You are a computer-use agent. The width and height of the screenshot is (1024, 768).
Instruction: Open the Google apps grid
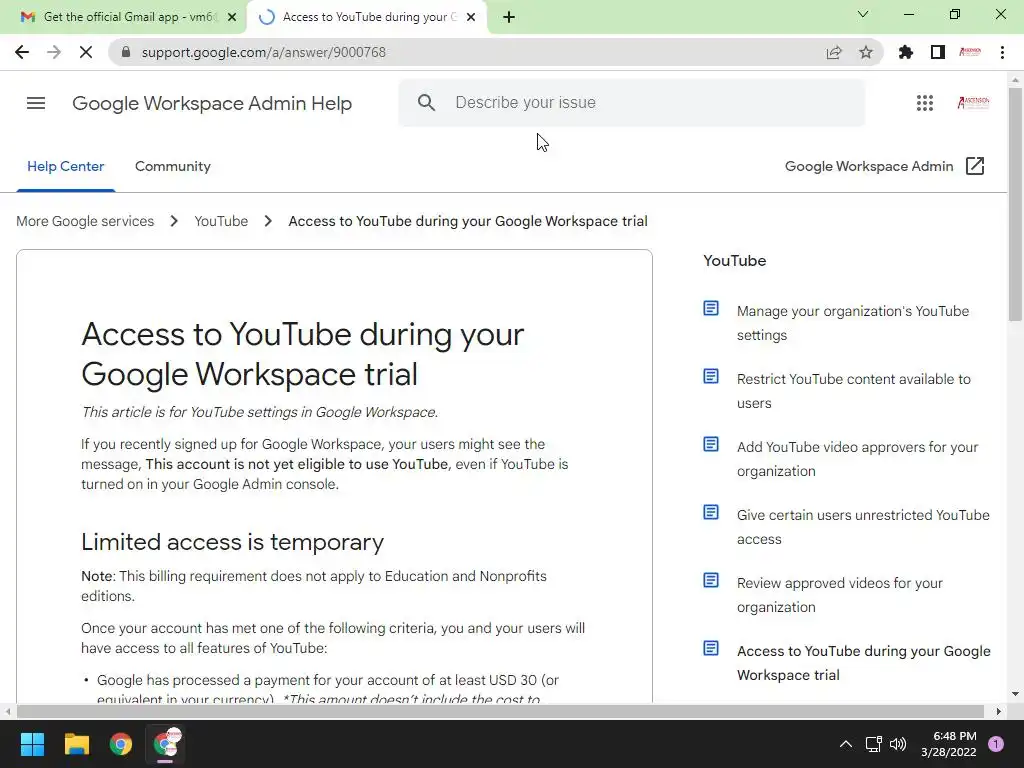click(925, 103)
